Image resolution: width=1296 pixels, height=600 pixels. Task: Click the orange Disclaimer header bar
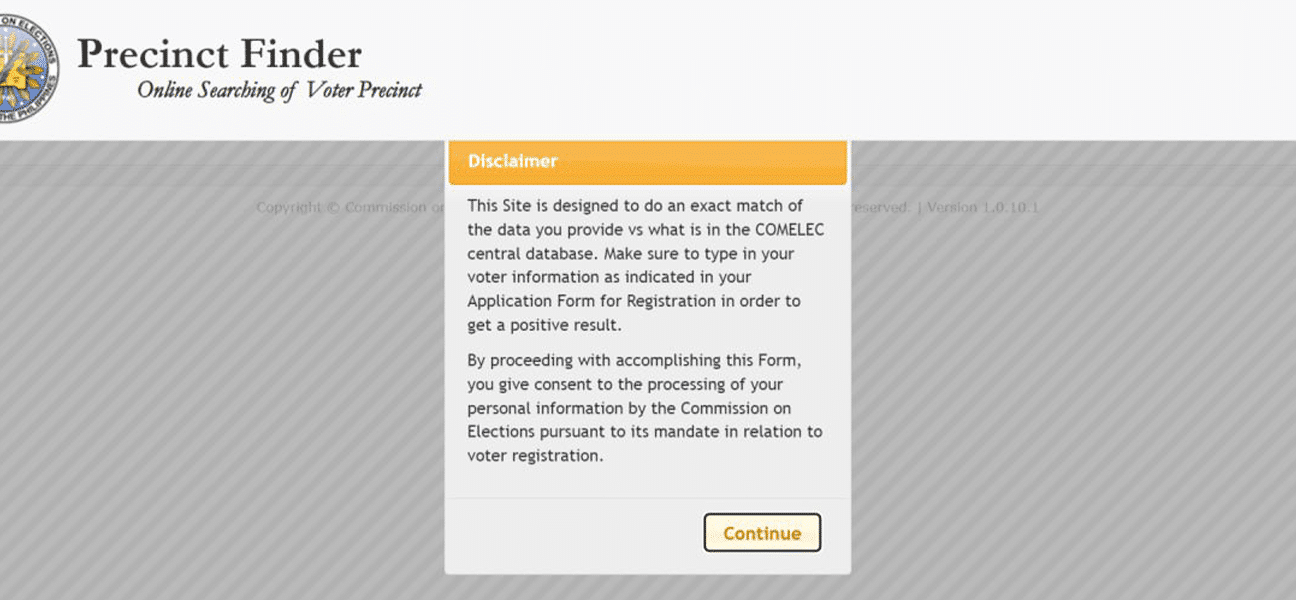(x=648, y=162)
